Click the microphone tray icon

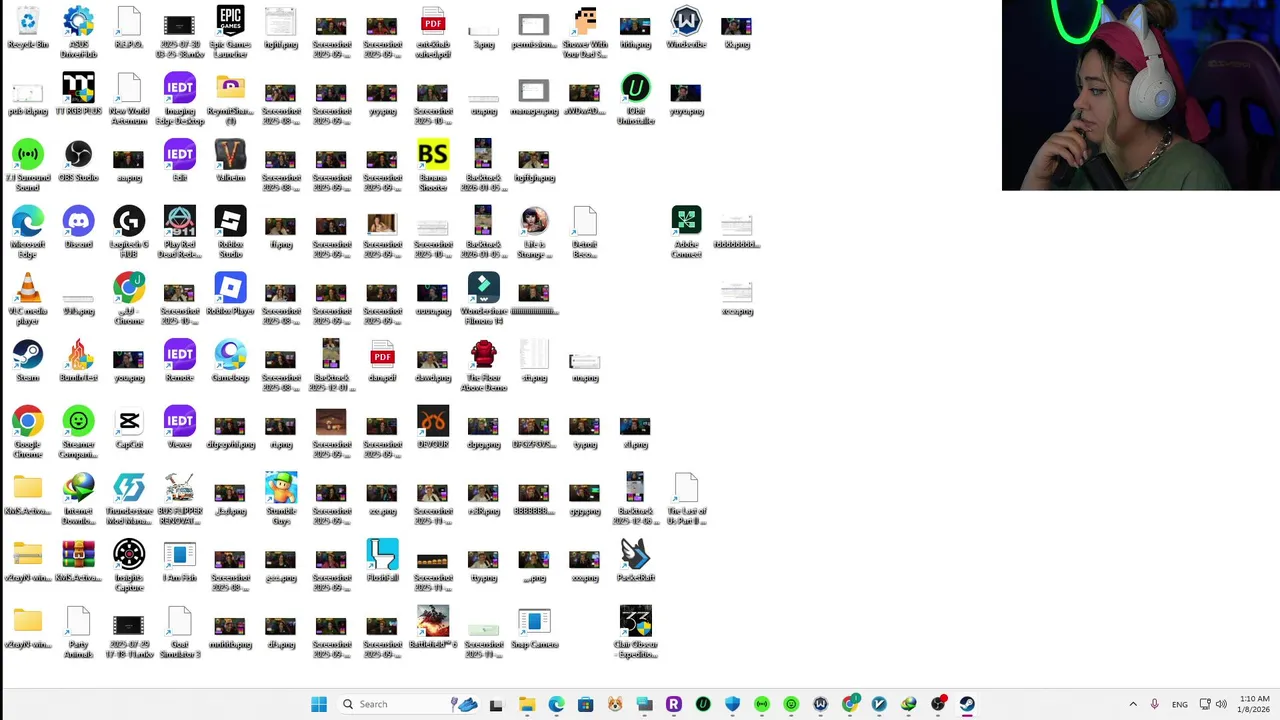(1154, 704)
